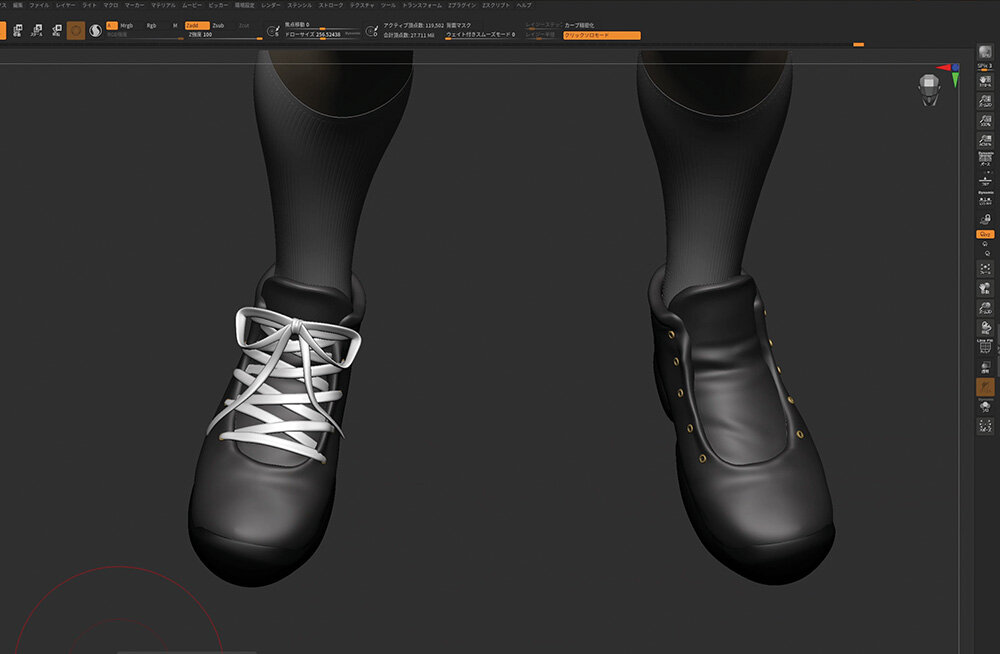Open the 環境設定 (Preferences) menu
The image size is (1000, 654).
(x=244, y=5)
